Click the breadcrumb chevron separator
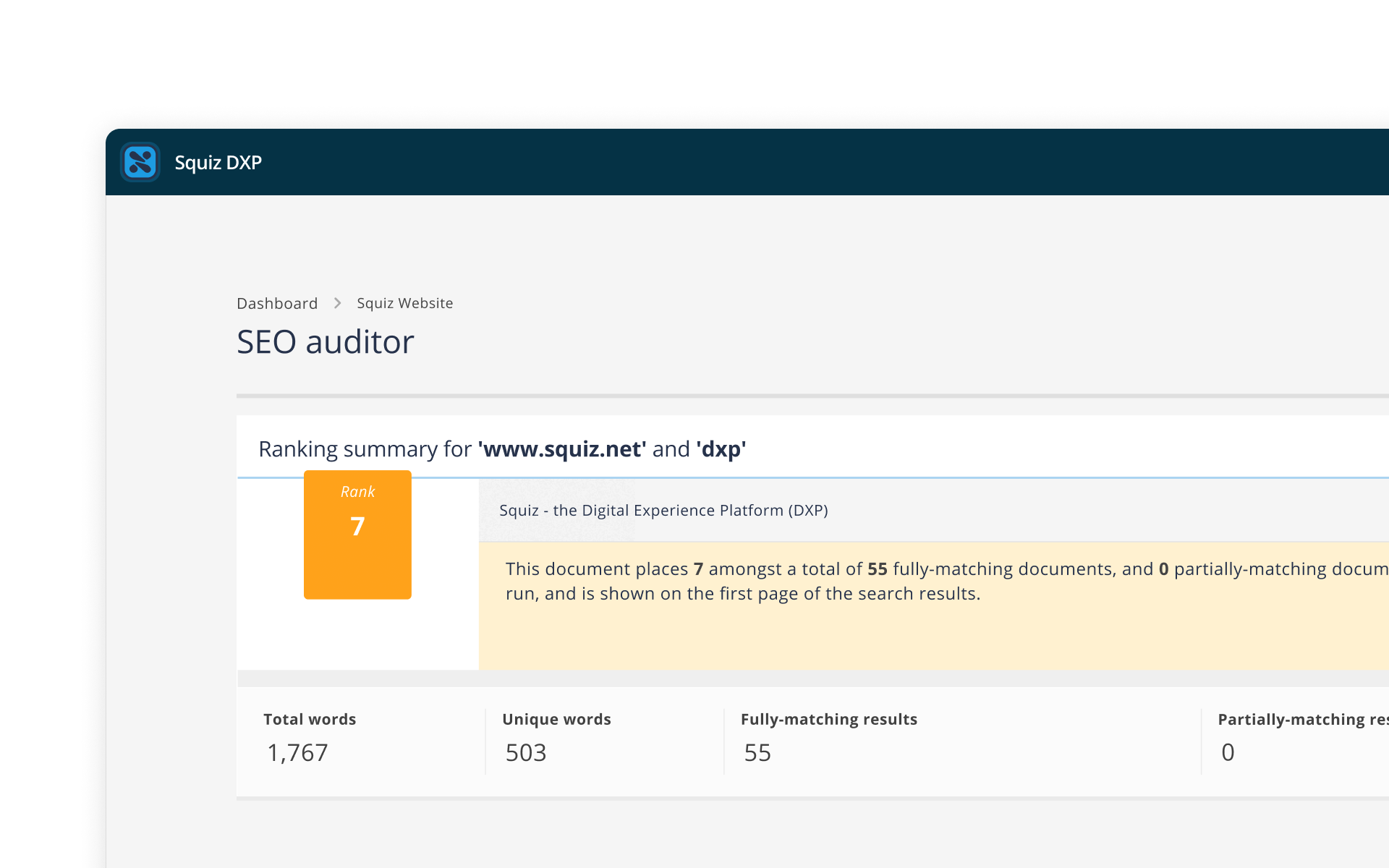 click(x=337, y=303)
